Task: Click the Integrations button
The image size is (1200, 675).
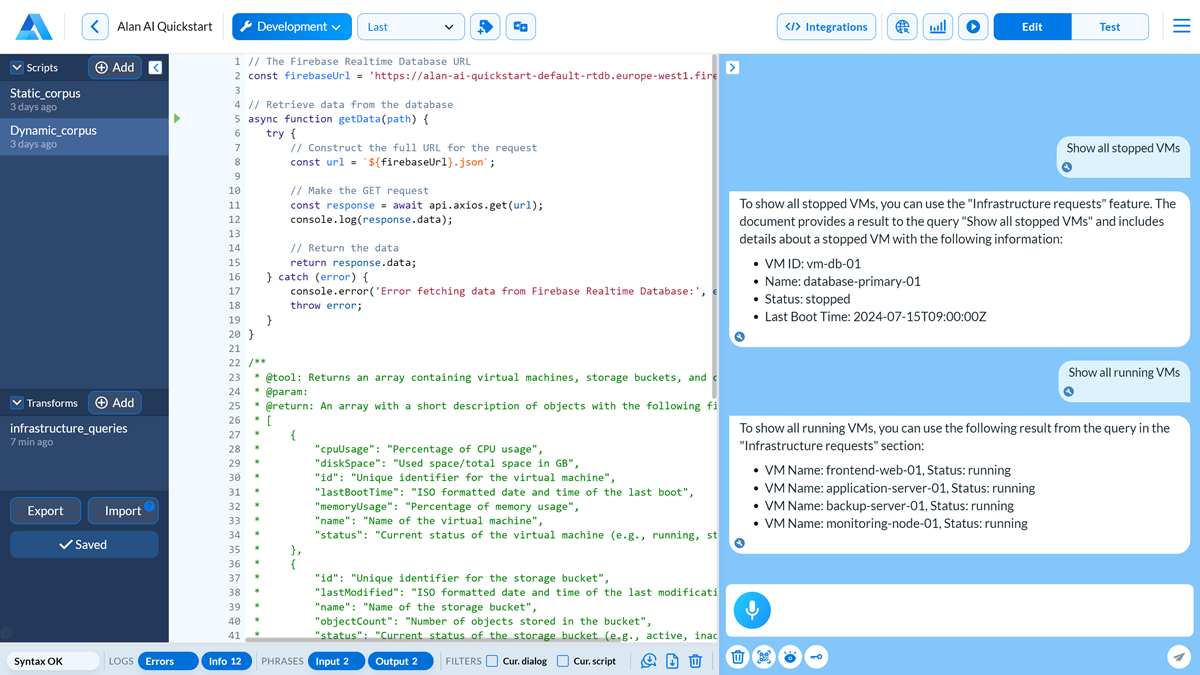Action: (826, 27)
